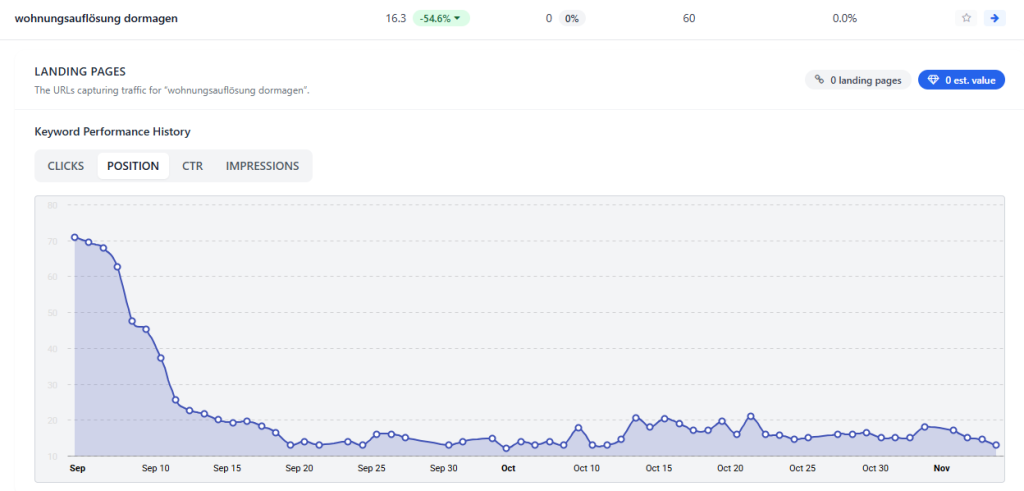Screen dimensions: 1024x491
Task: Open the 0 landing pages pill
Action: [x=858, y=80]
